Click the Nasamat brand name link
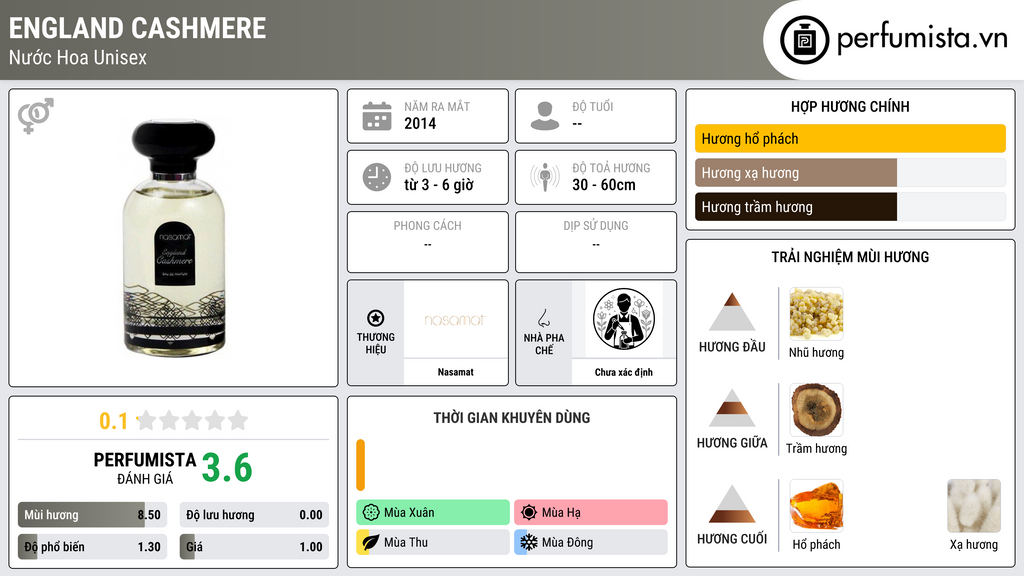1024x576 pixels. coord(455,372)
